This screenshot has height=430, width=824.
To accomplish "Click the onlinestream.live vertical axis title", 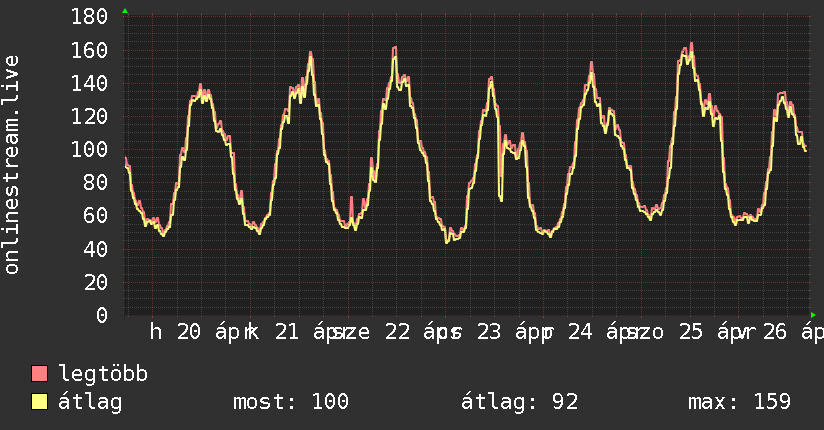I will pos(12,165).
